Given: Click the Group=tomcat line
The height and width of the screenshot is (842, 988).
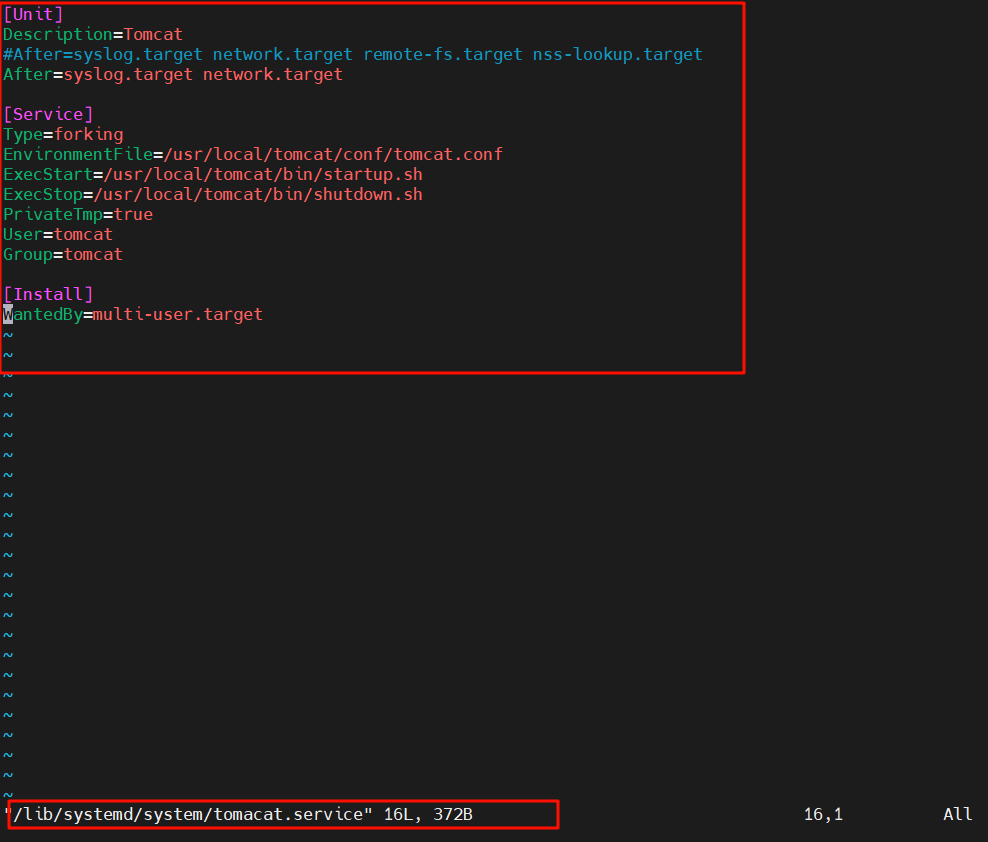Looking at the screenshot, I should pyautogui.click(x=63, y=254).
